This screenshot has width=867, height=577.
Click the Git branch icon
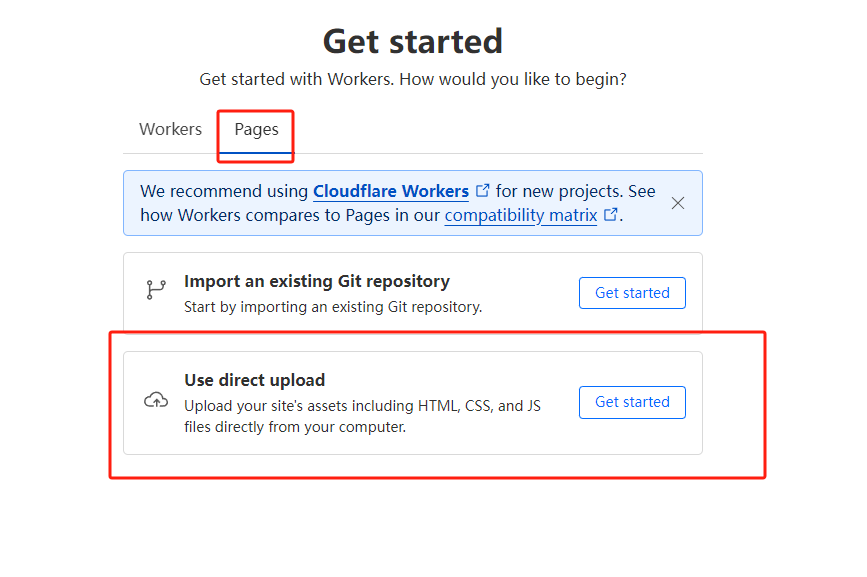pos(155,288)
